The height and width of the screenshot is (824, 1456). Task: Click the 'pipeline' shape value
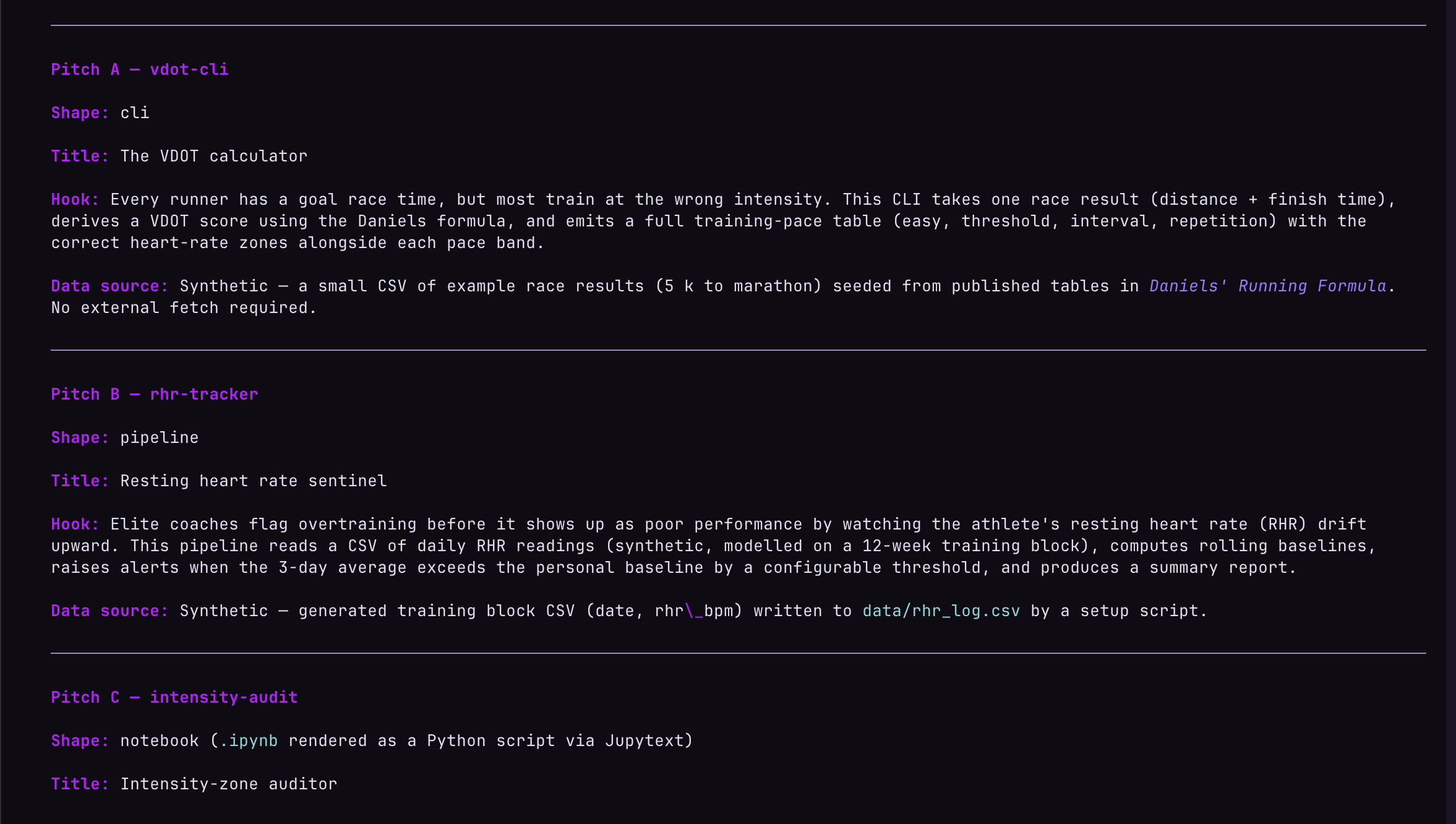tap(160, 437)
